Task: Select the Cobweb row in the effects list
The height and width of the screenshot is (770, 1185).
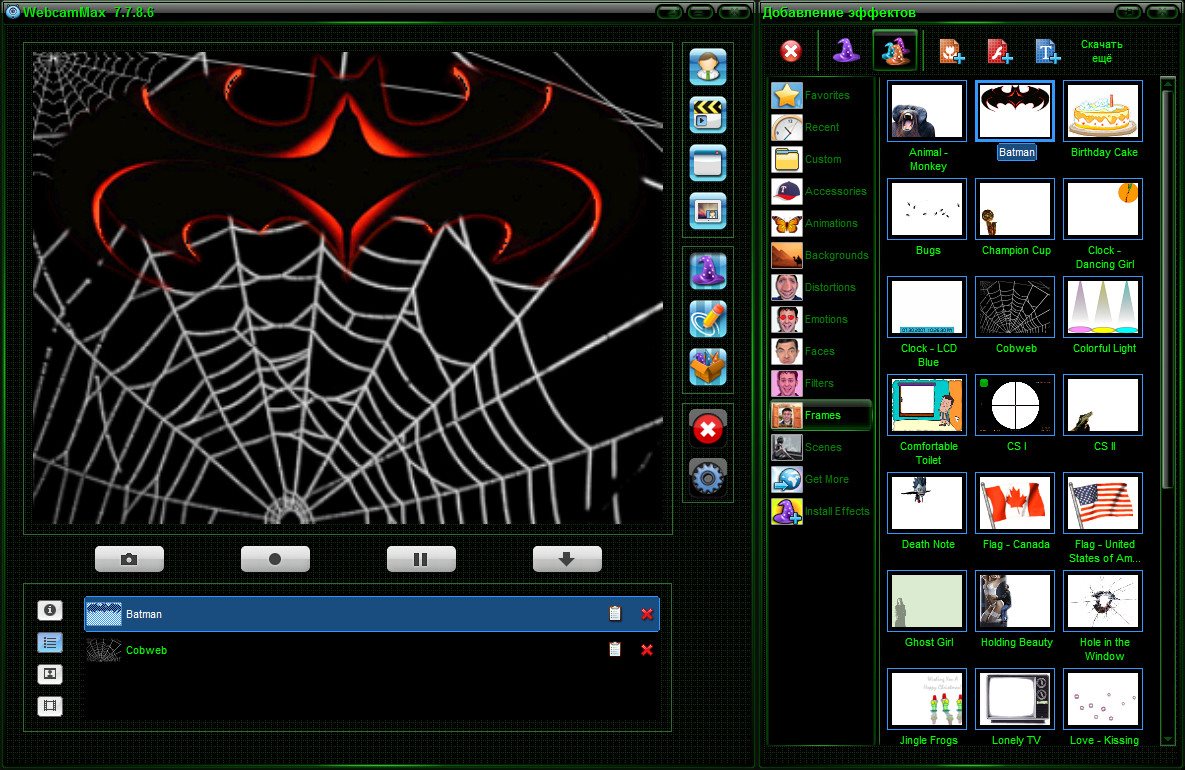Action: point(371,650)
